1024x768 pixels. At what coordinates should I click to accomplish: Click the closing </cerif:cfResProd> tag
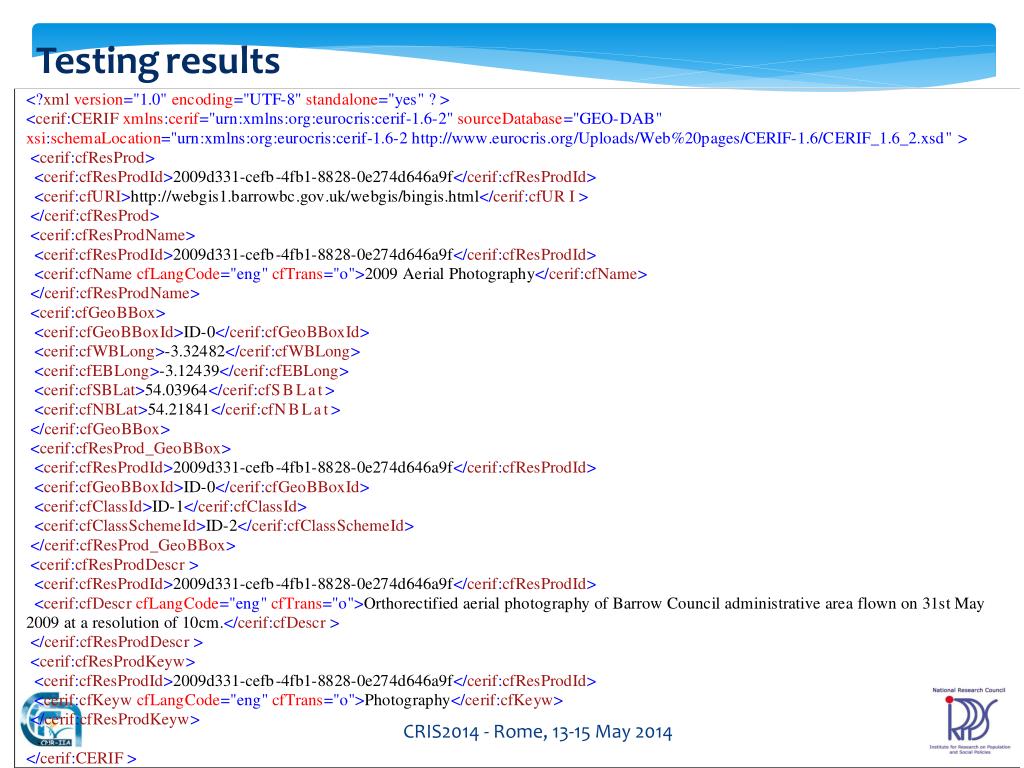[95, 216]
